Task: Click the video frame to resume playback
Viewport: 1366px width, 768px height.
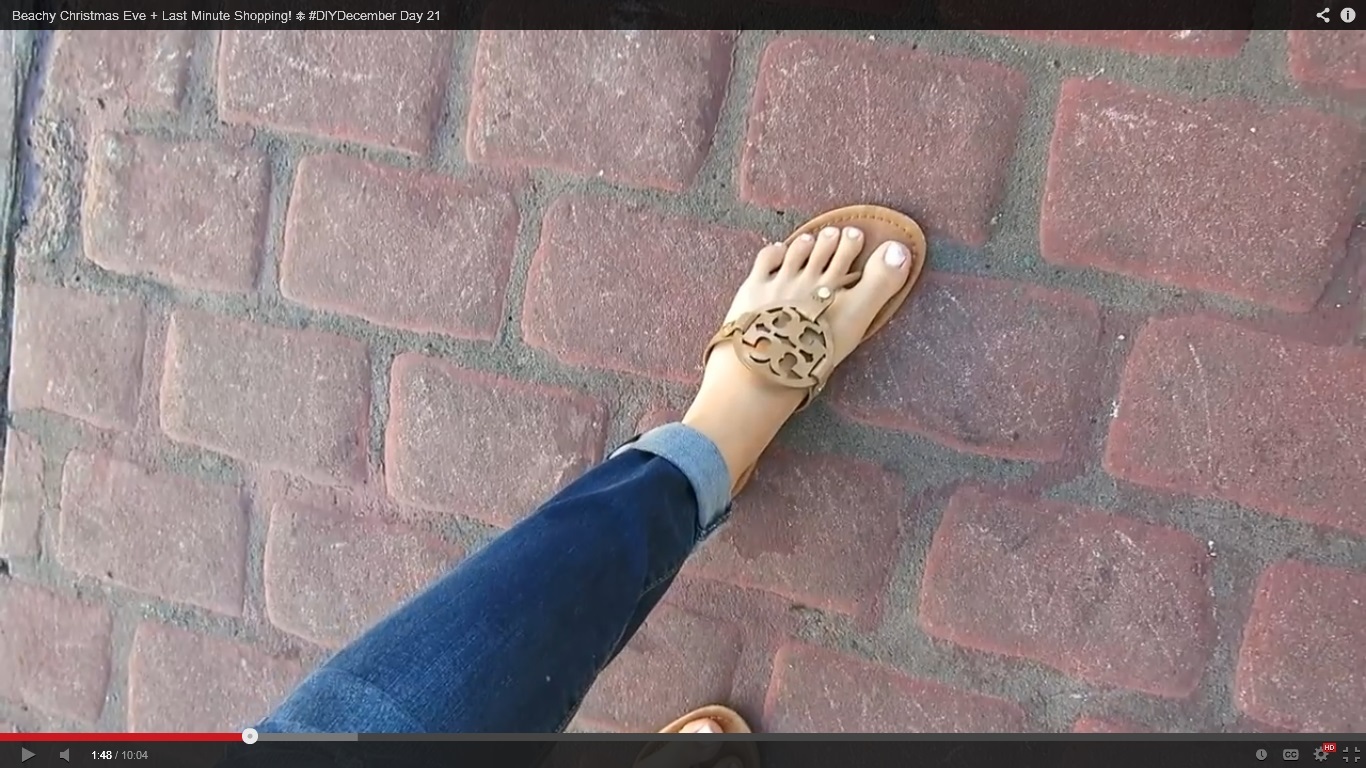Action: [x=683, y=380]
